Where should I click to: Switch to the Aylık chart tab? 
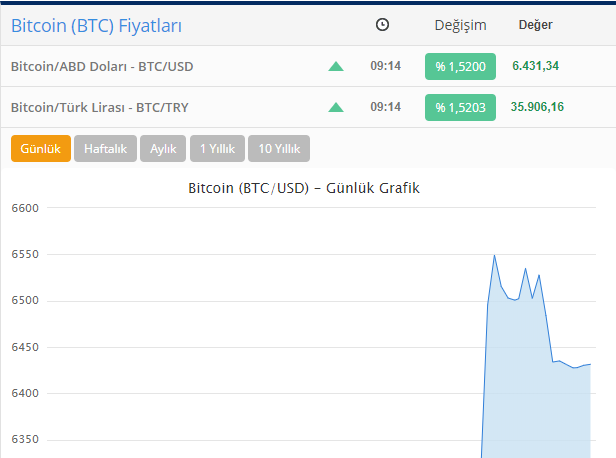pyautogui.click(x=163, y=148)
